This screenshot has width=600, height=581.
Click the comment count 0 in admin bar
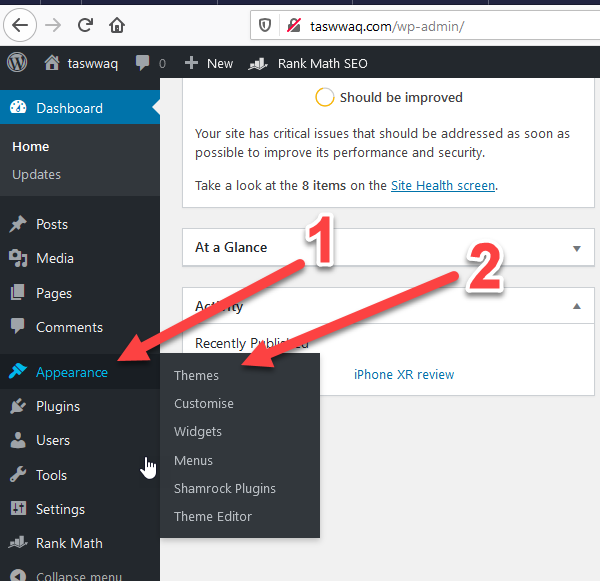pyautogui.click(x=162, y=64)
